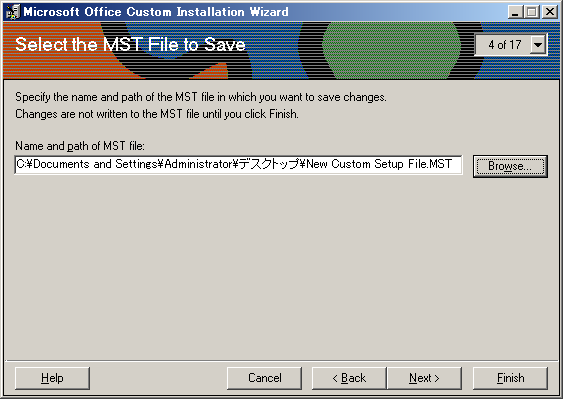
Task: Click inside the MST file path field
Action: tap(238, 164)
